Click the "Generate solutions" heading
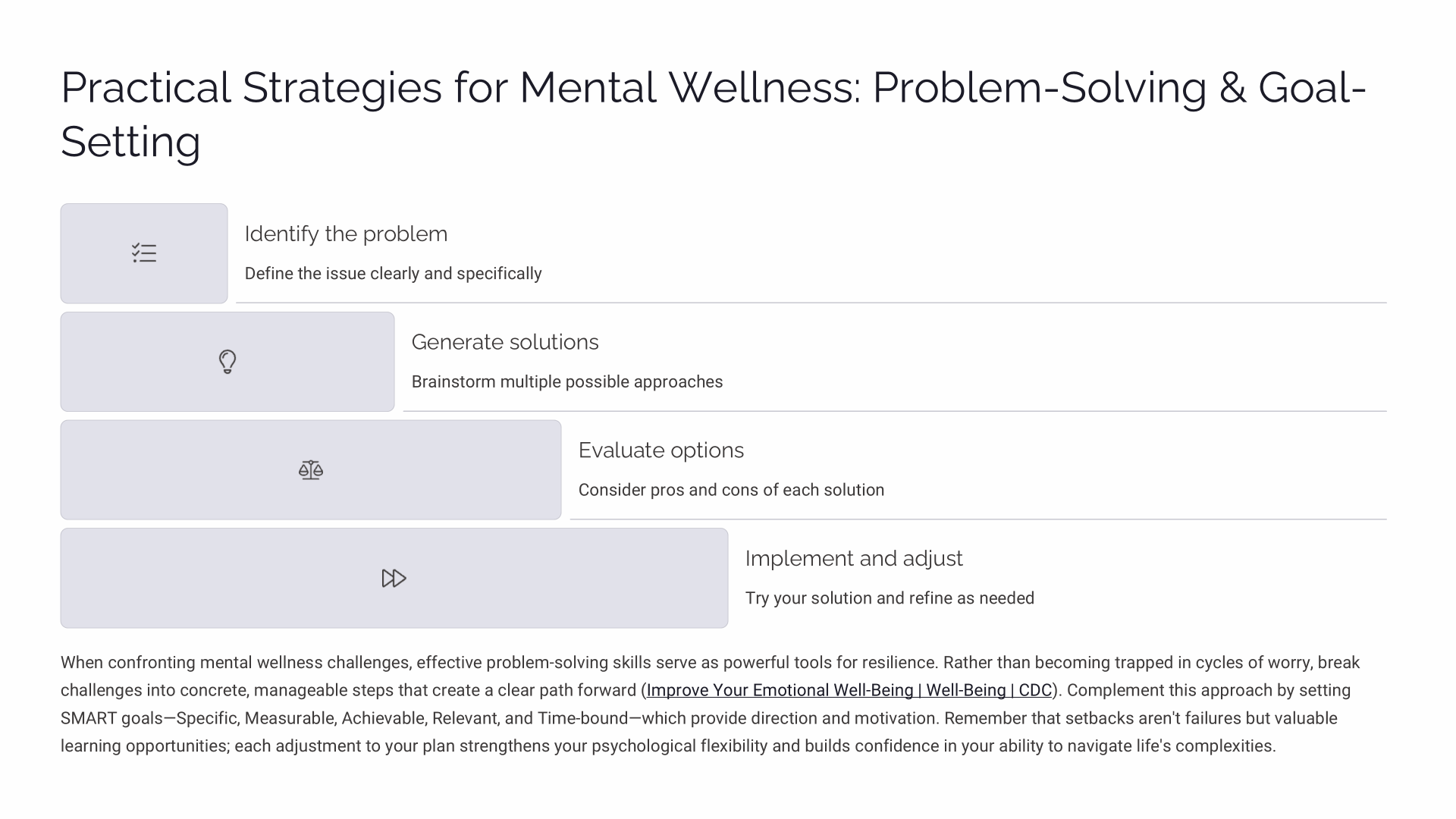 point(505,342)
